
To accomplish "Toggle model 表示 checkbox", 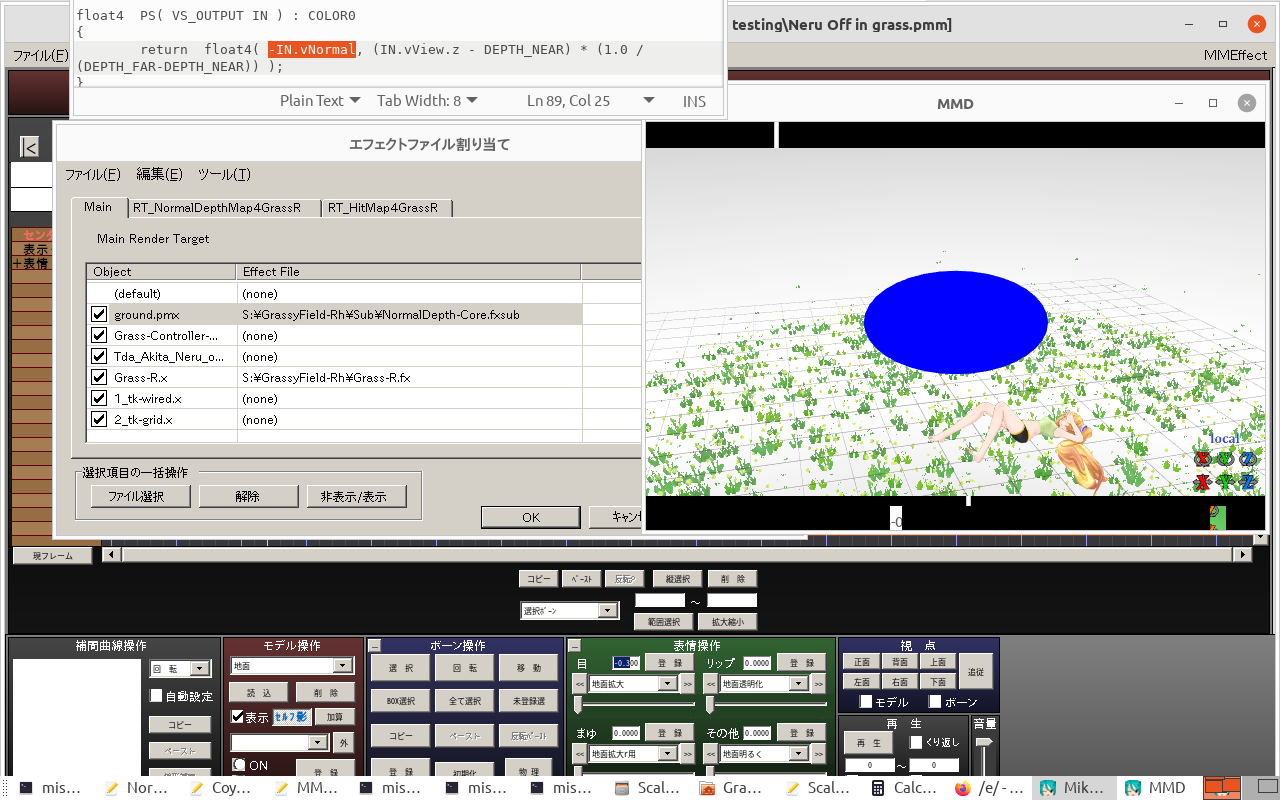I will (237, 717).
